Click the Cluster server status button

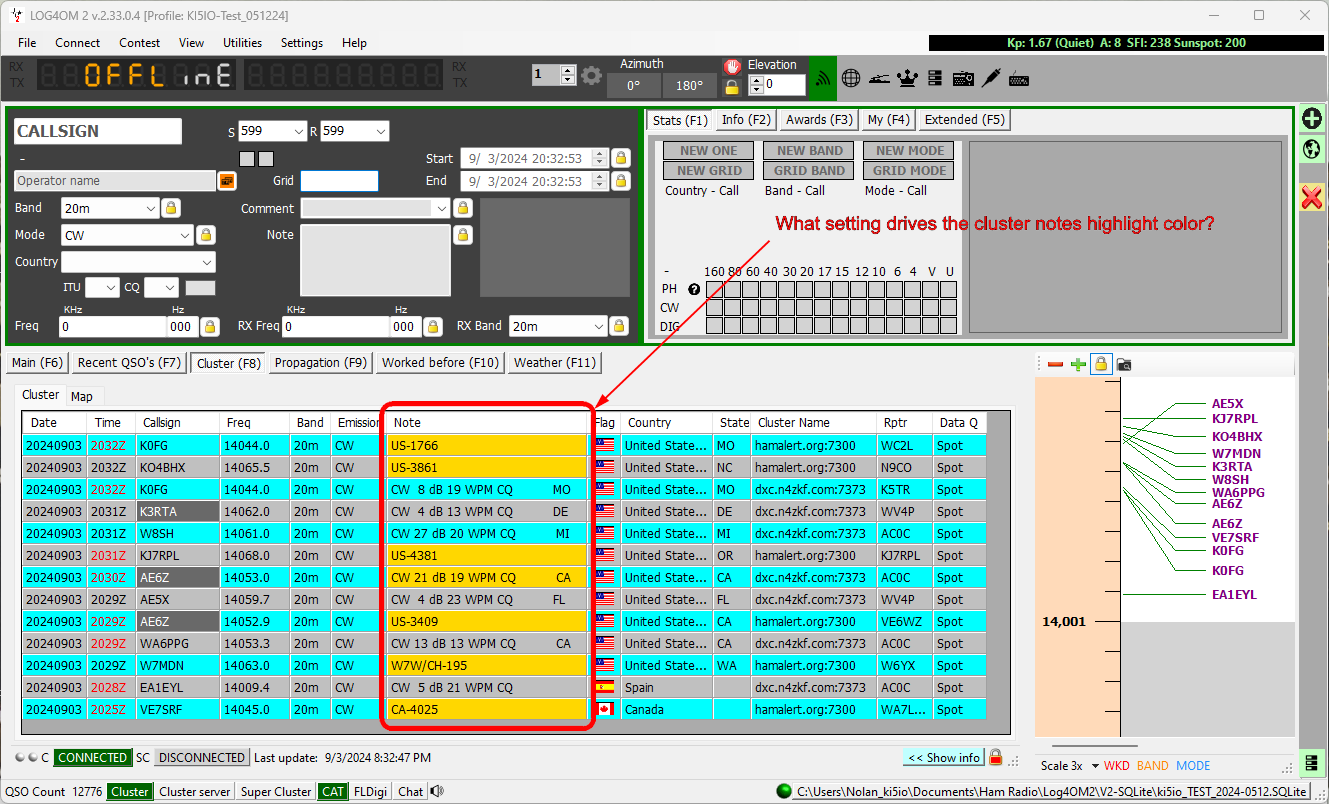pos(195,791)
